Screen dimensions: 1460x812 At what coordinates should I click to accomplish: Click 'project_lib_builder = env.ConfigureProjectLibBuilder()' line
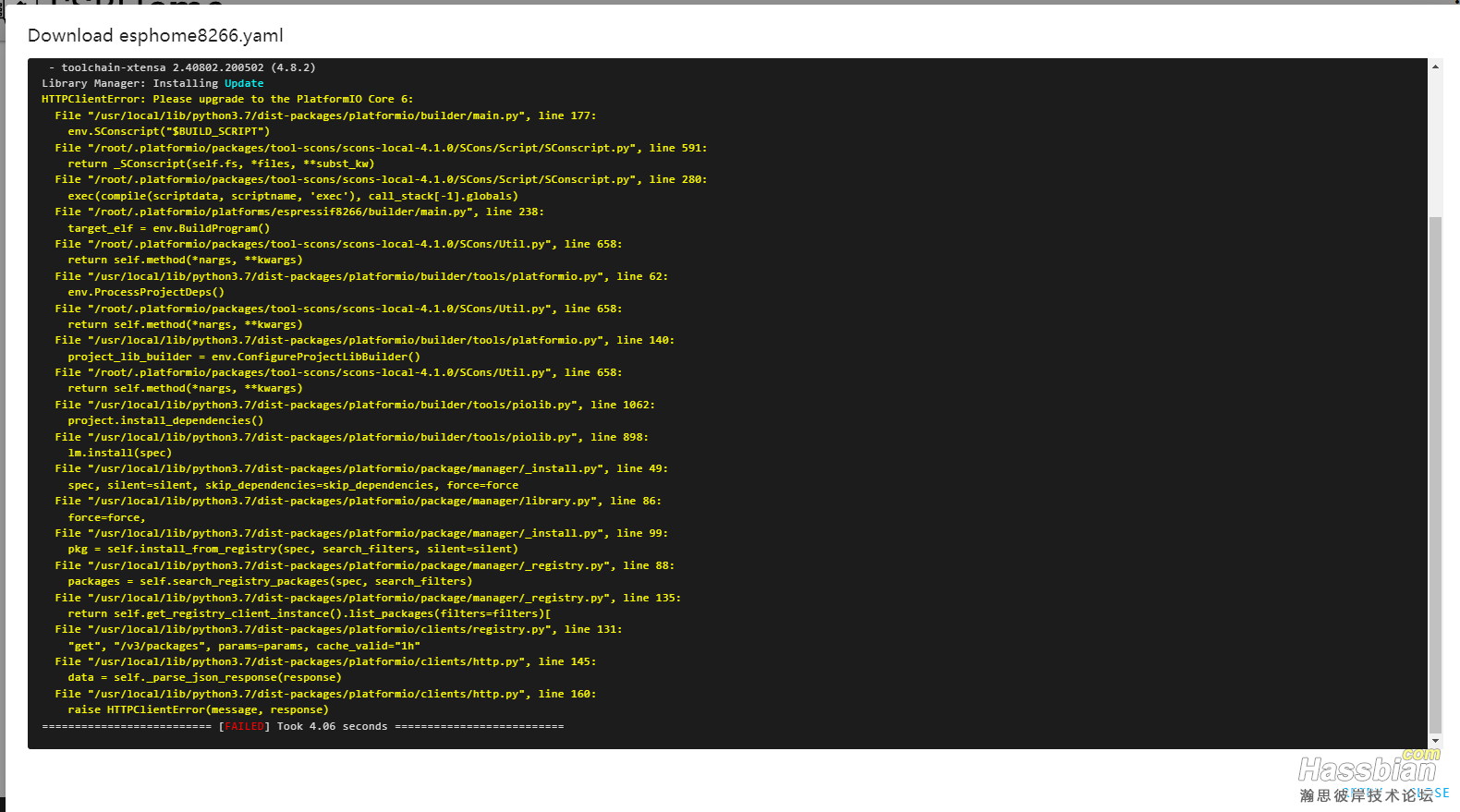(x=244, y=357)
